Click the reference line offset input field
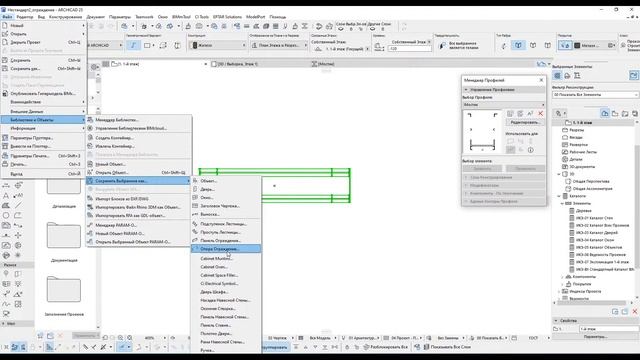This screenshot has width=640, height=360. (x=409, y=49)
